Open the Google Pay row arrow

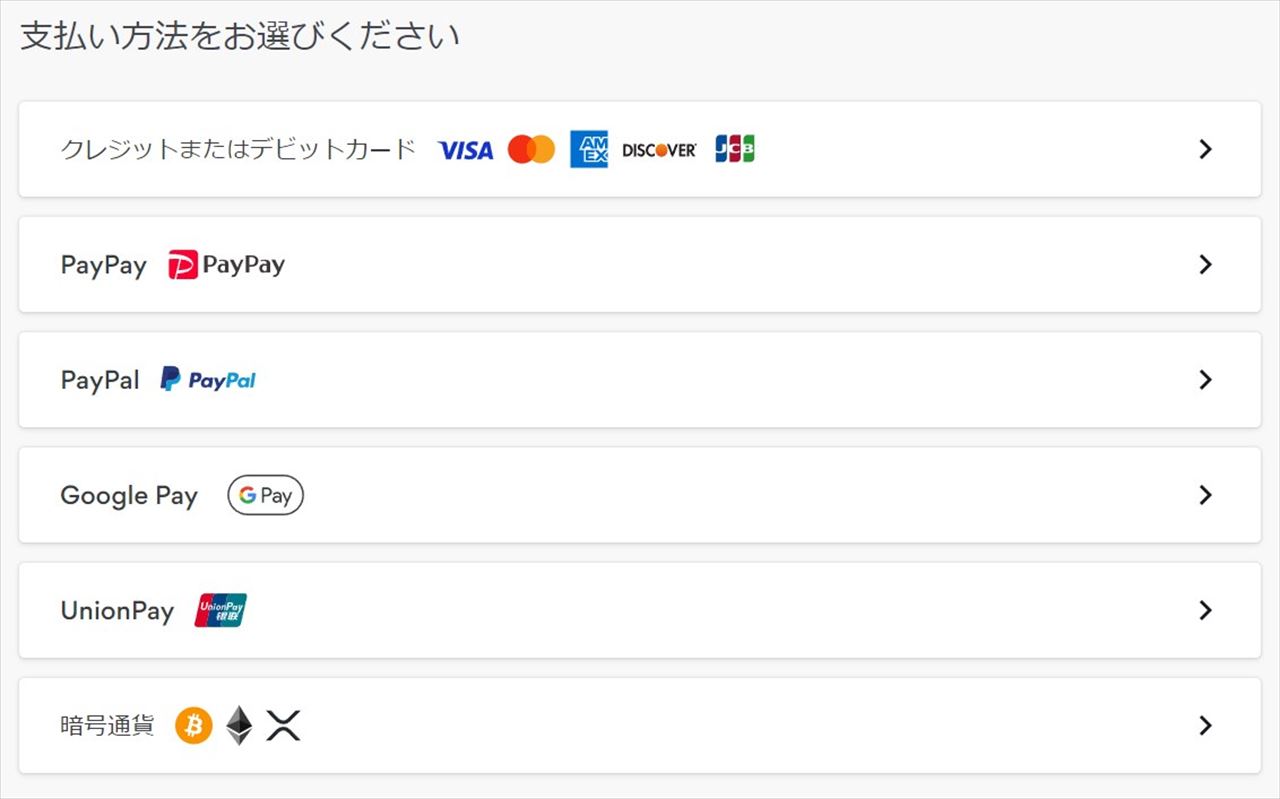(x=1205, y=494)
